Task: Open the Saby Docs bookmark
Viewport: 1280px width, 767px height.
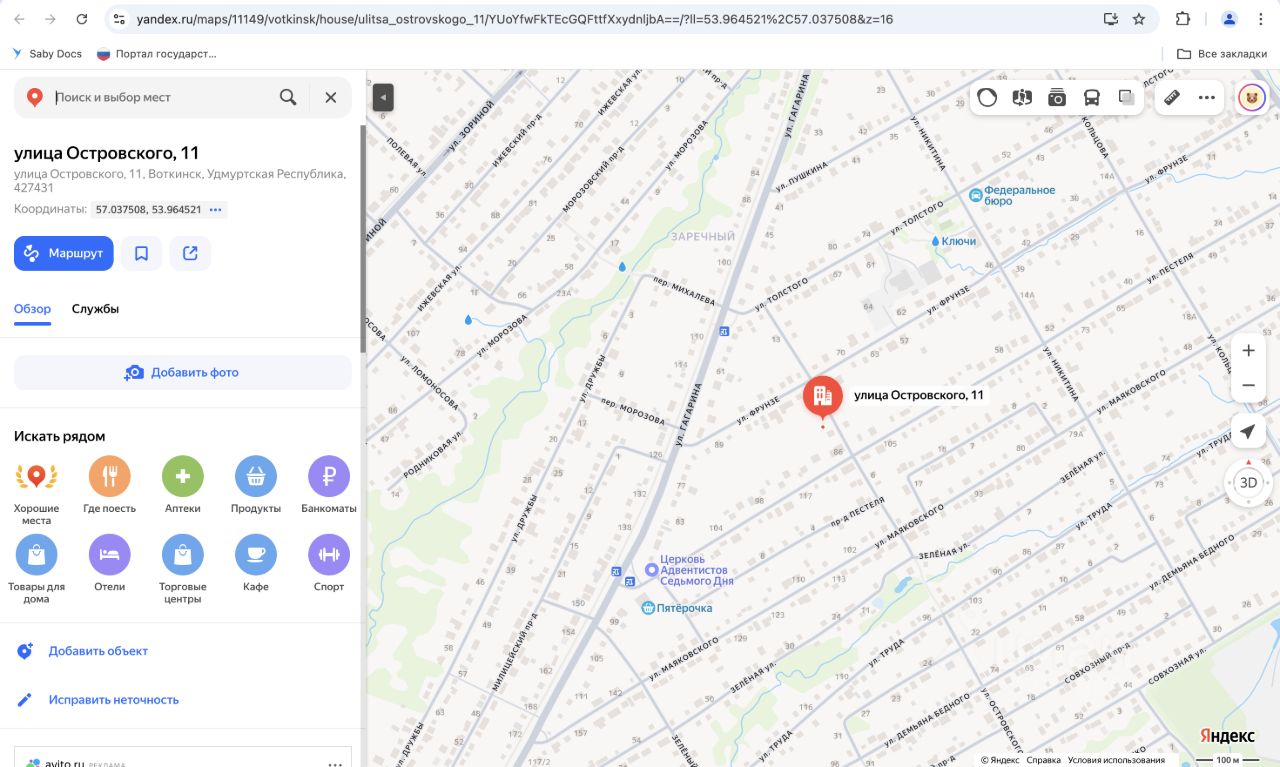Action: click(x=46, y=54)
